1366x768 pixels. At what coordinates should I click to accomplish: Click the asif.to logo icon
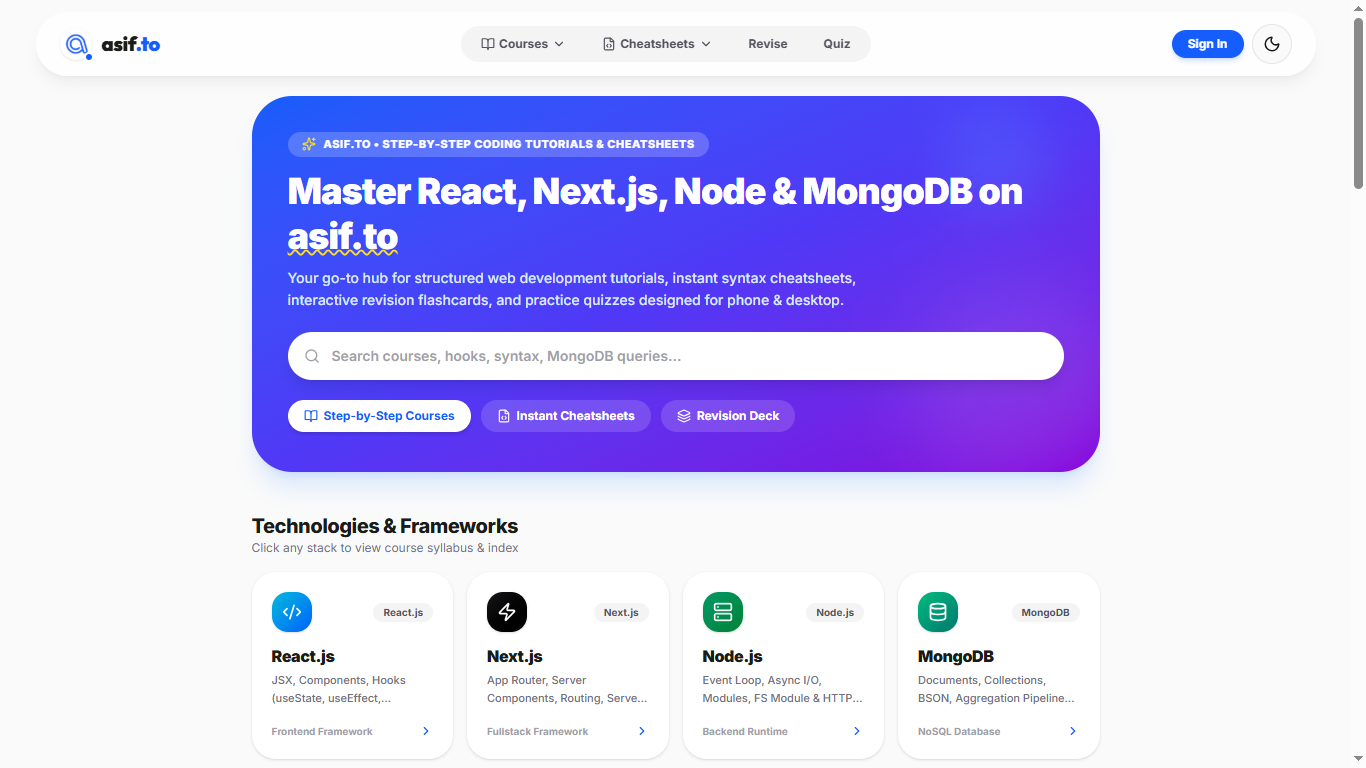(77, 45)
